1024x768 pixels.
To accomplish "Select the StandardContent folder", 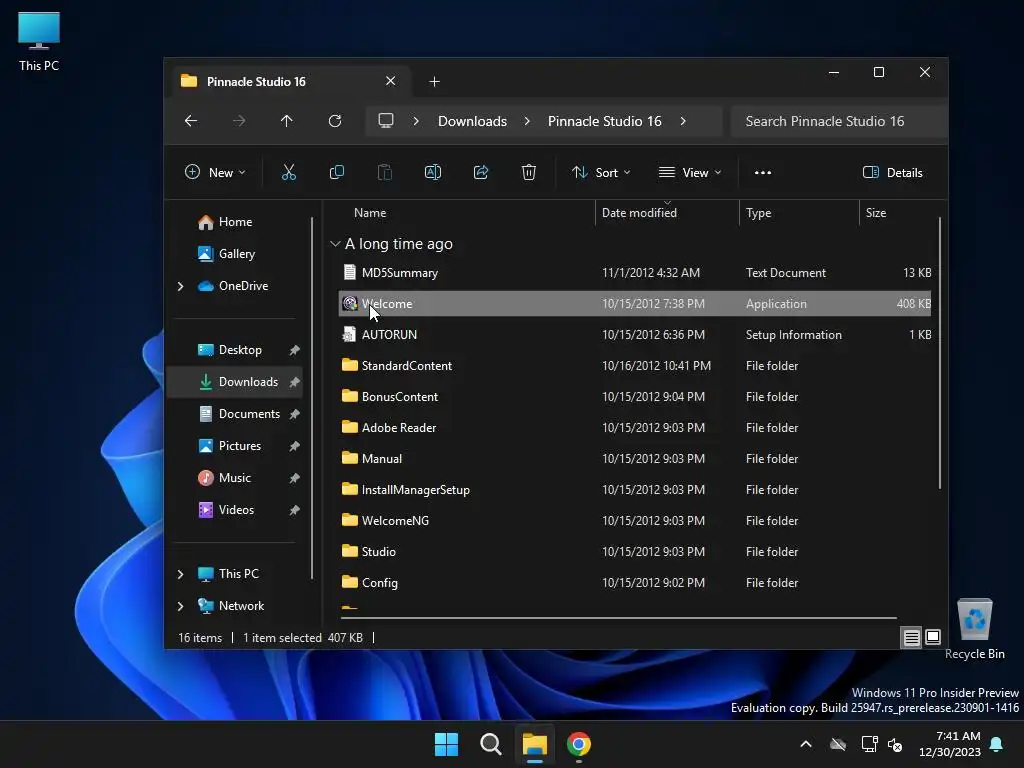I will point(635,366).
